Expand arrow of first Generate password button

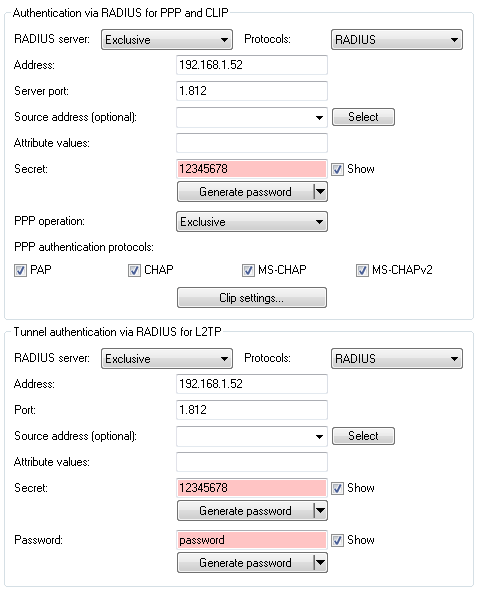[320, 192]
